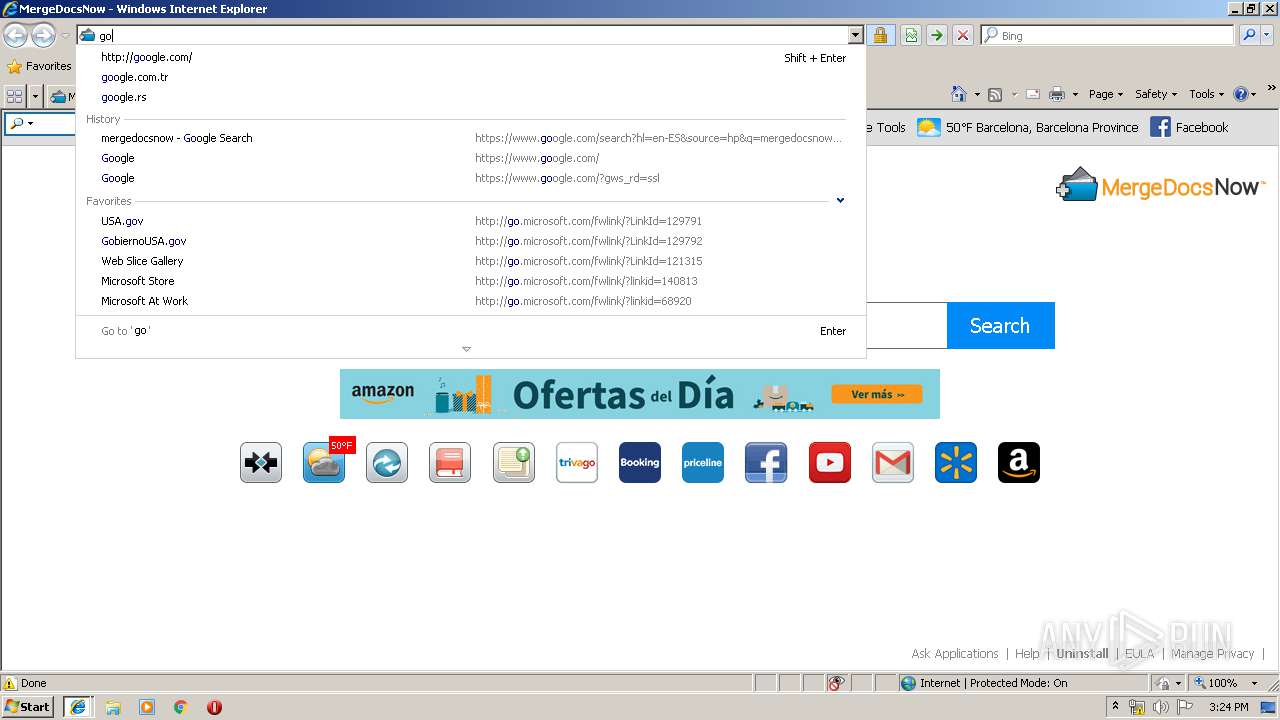The height and width of the screenshot is (720, 1280).
Task: Open the tab list dropdown arrow
Action: tap(36, 96)
